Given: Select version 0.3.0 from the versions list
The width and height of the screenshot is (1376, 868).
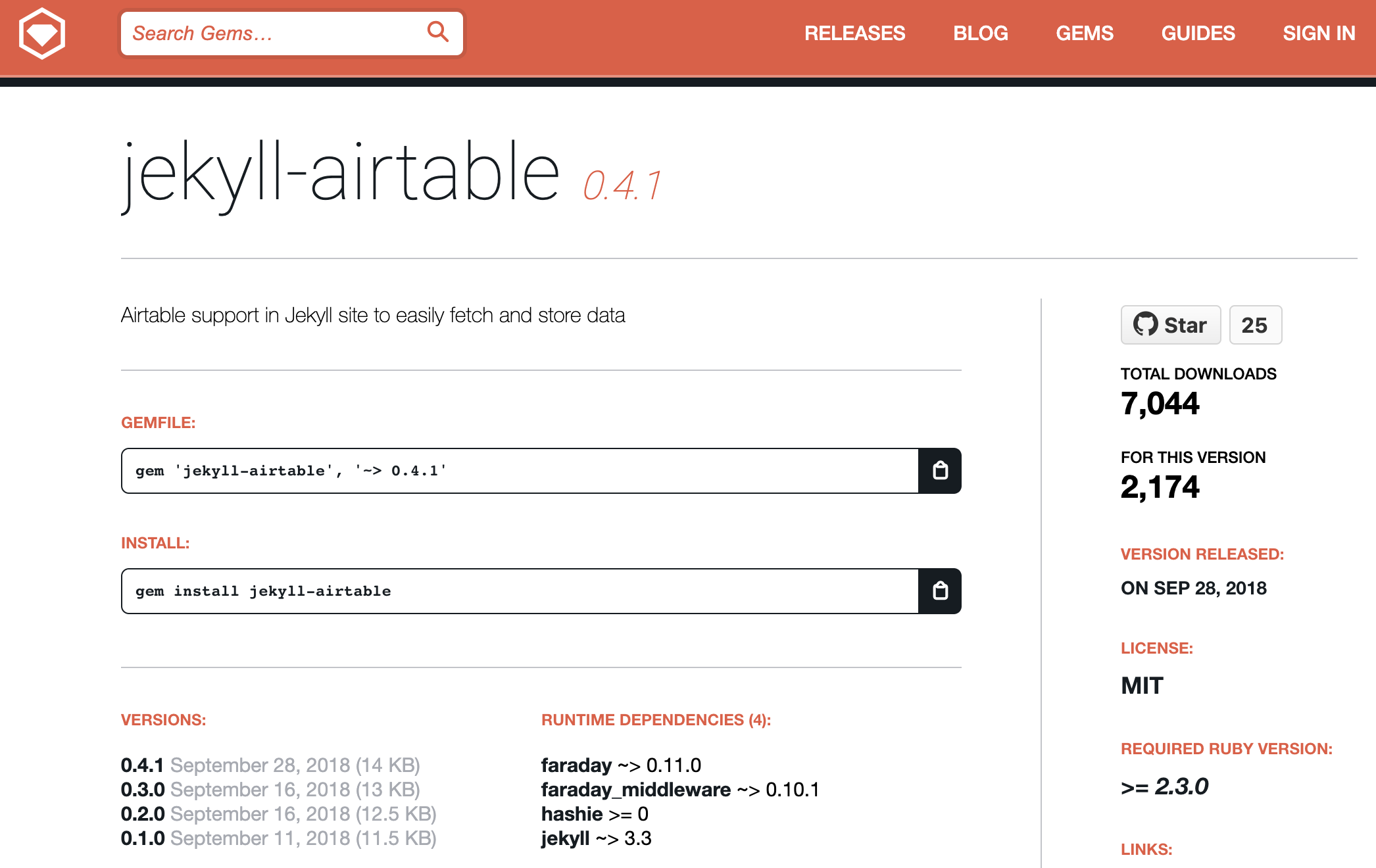Looking at the screenshot, I should 142,789.
